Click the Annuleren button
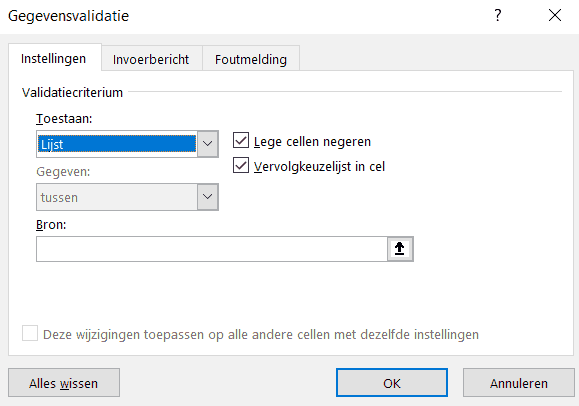579x406 pixels. (519, 383)
